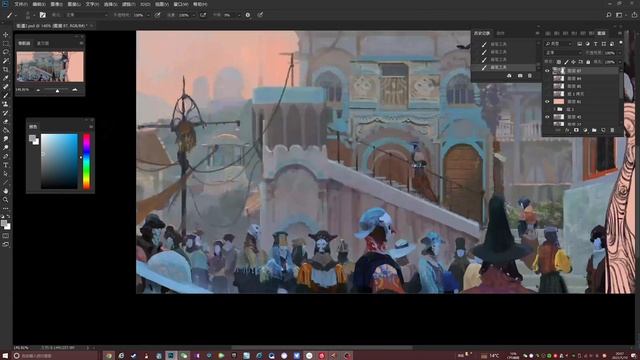Viewport: 640px width, 360px height.
Task: Open smoothing options gear in the options bar
Action: 248,15
